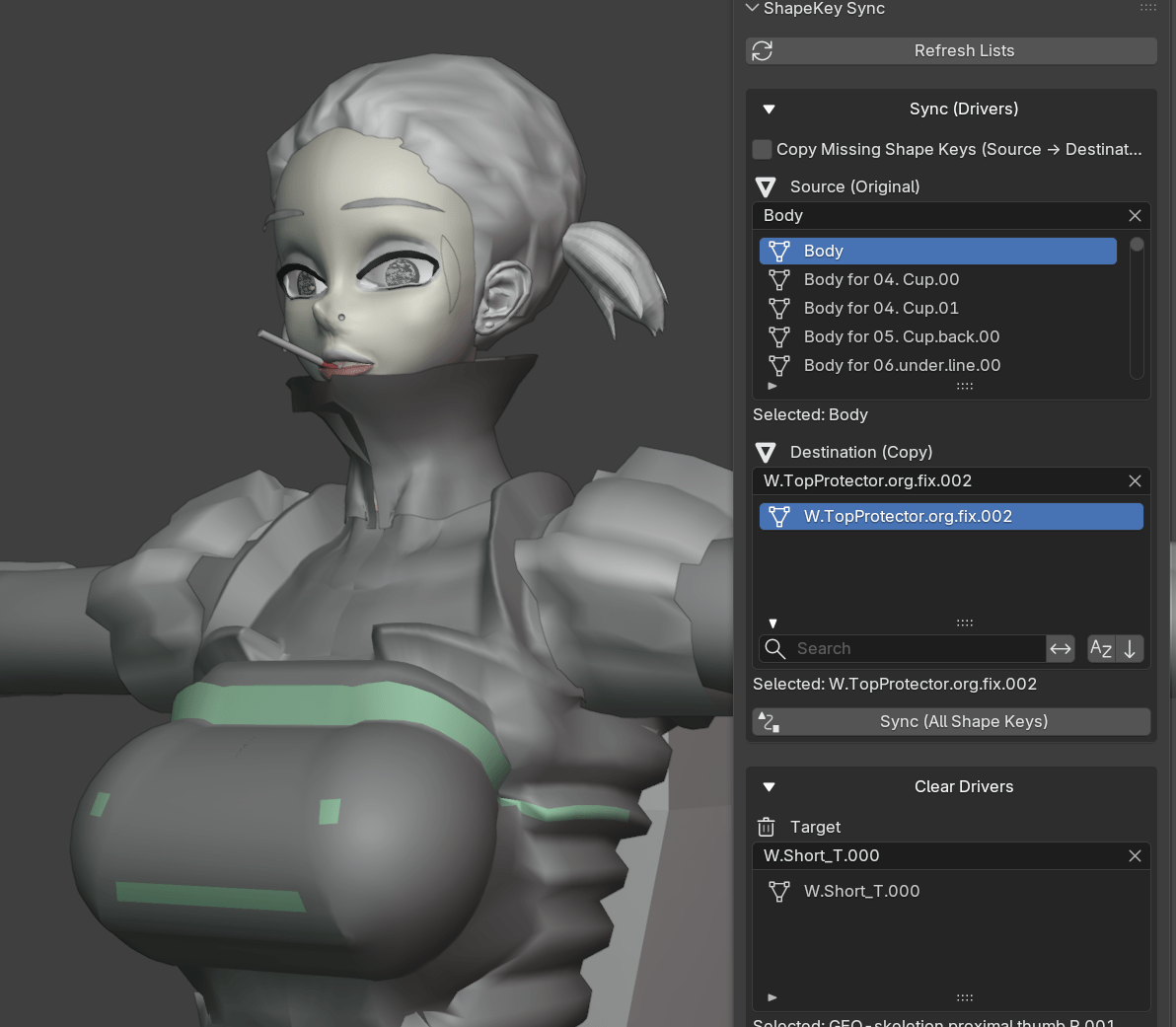1176x1027 pixels.
Task: Collapse the Sync (Drivers) section
Action: [x=769, y=109]
